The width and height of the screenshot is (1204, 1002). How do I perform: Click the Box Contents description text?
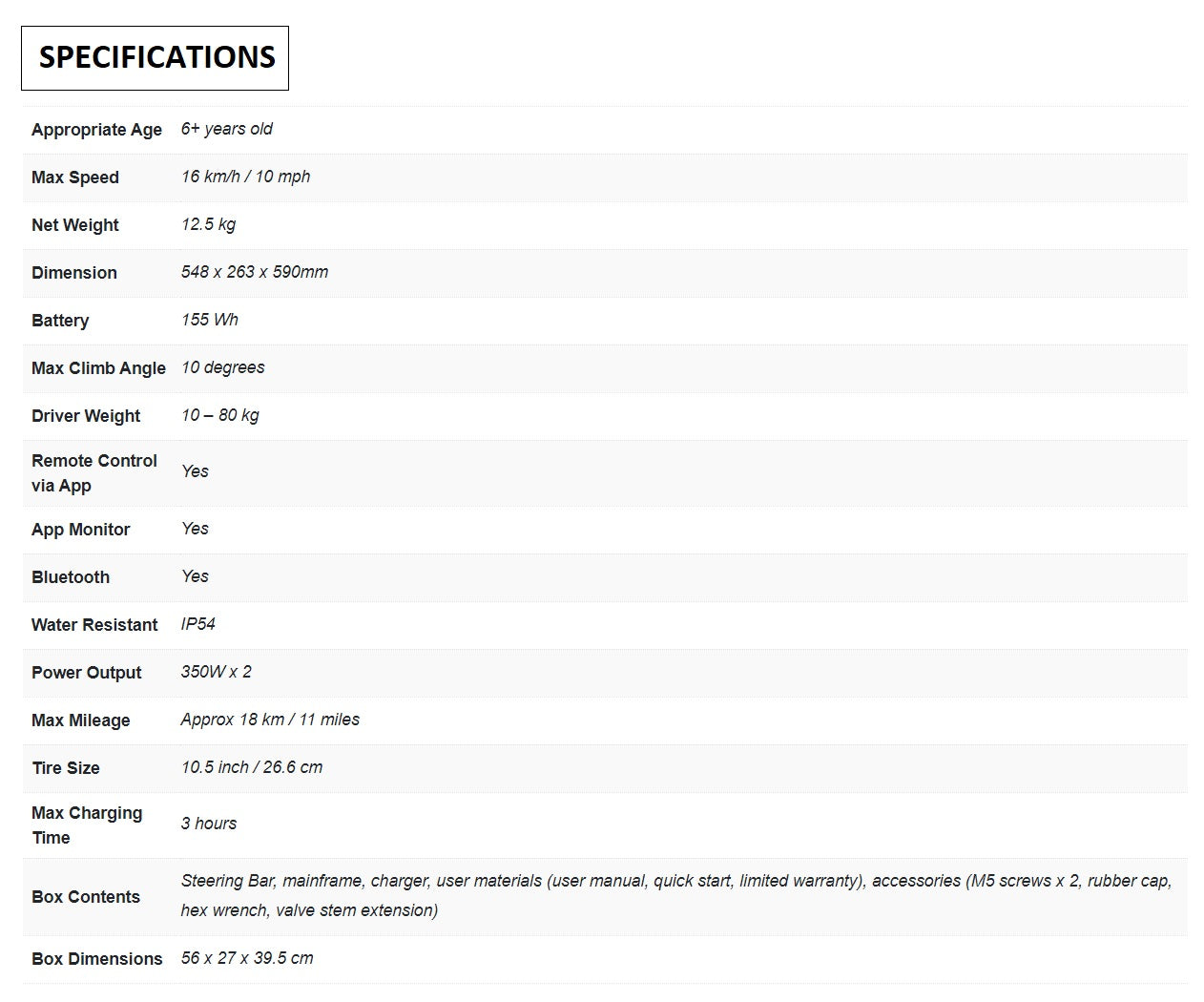click(676, 895)
